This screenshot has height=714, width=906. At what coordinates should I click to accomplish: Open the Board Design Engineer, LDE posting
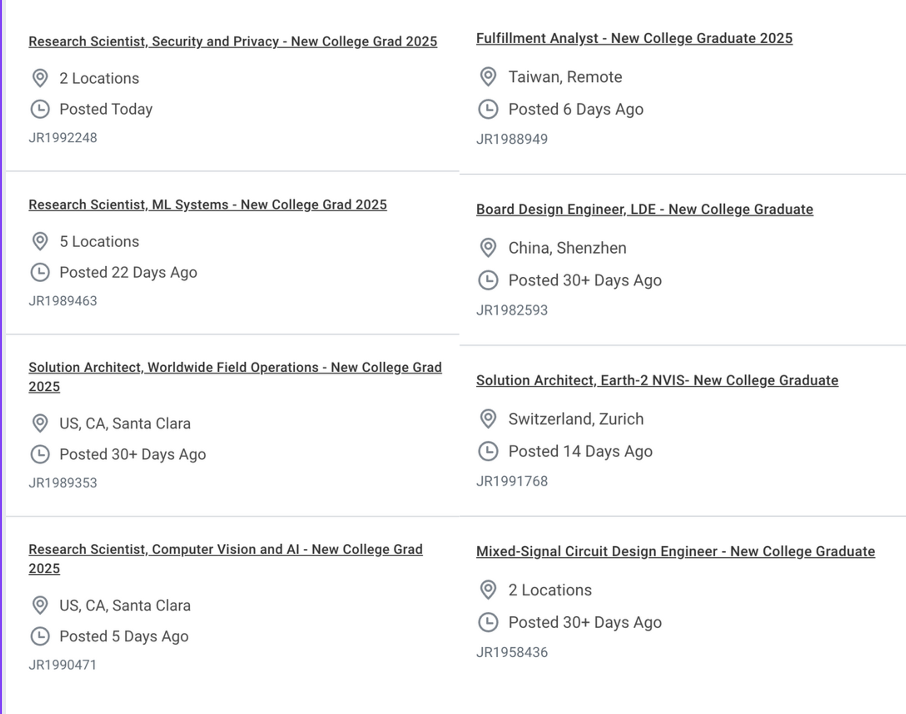(x=644, y=210)
